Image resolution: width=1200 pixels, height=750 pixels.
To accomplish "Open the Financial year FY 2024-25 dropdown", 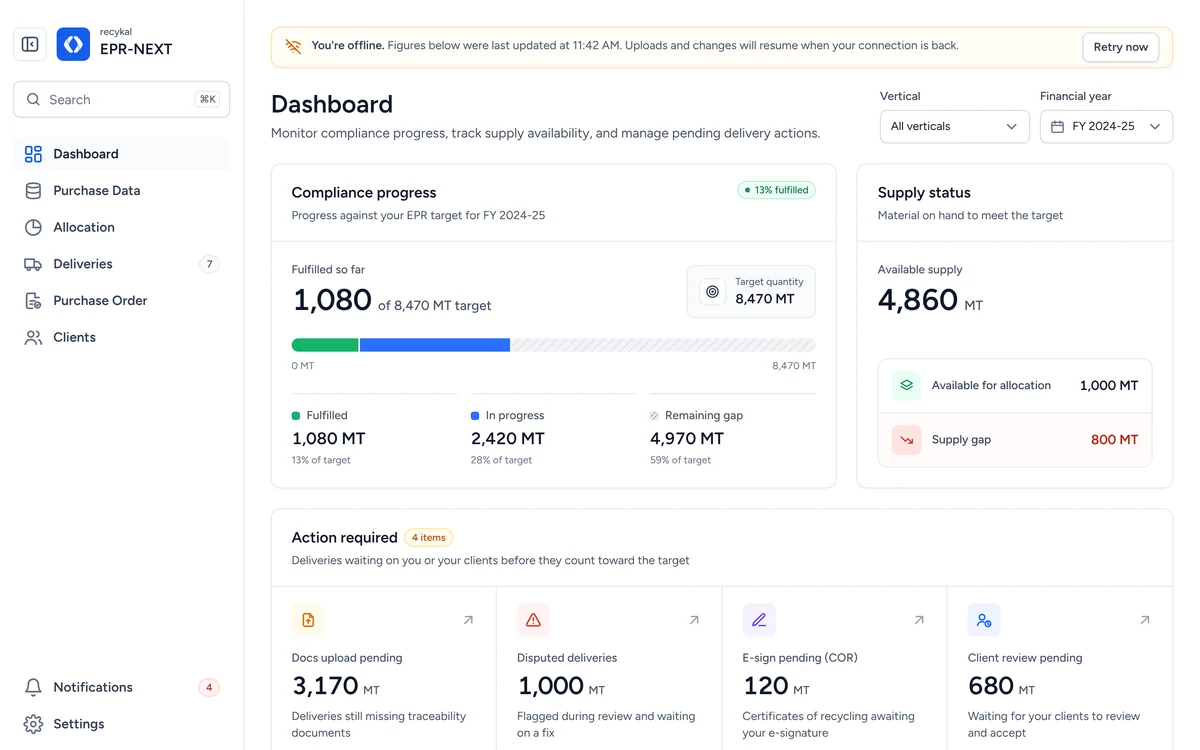I will point(1106,127).
